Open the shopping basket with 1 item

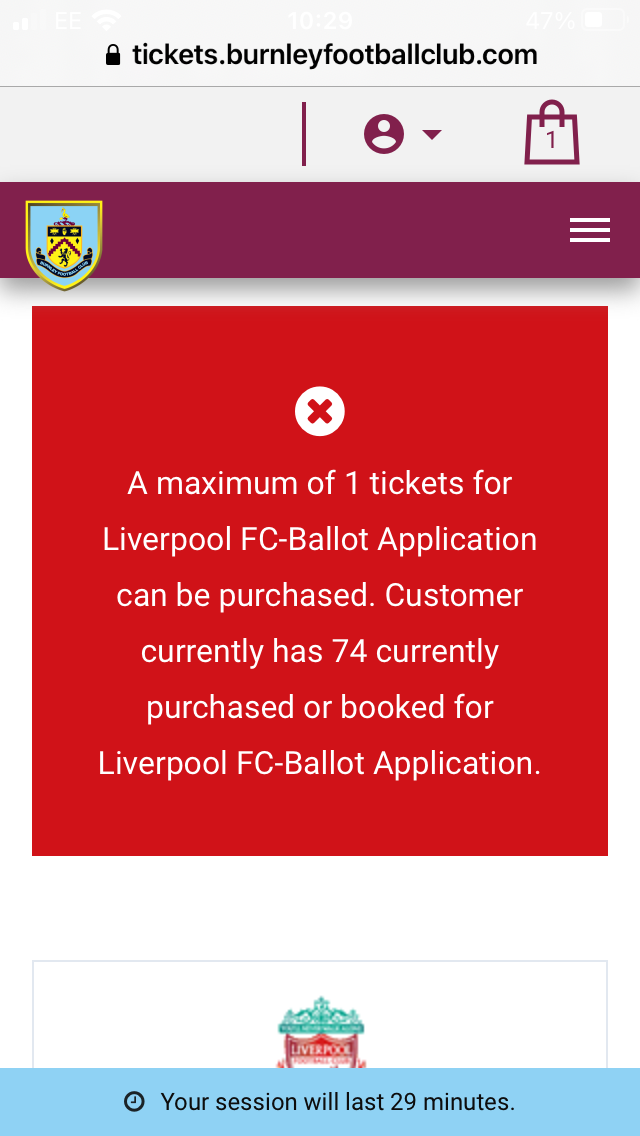pyautogui.click(x=552, y=133)
